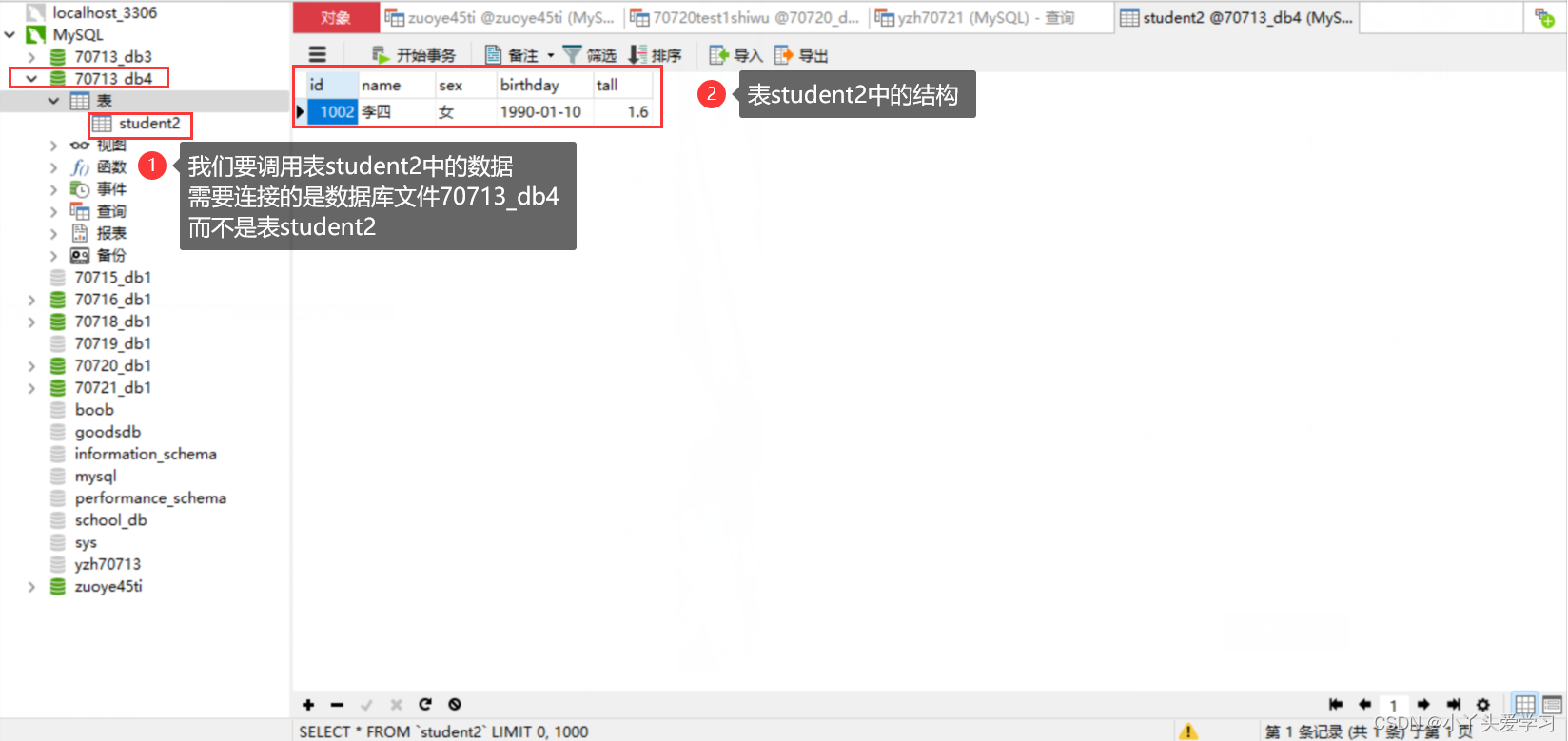Select the 70719_db1 database
This screenshot has height=741, width=1568.
click(x=112, y=343)
